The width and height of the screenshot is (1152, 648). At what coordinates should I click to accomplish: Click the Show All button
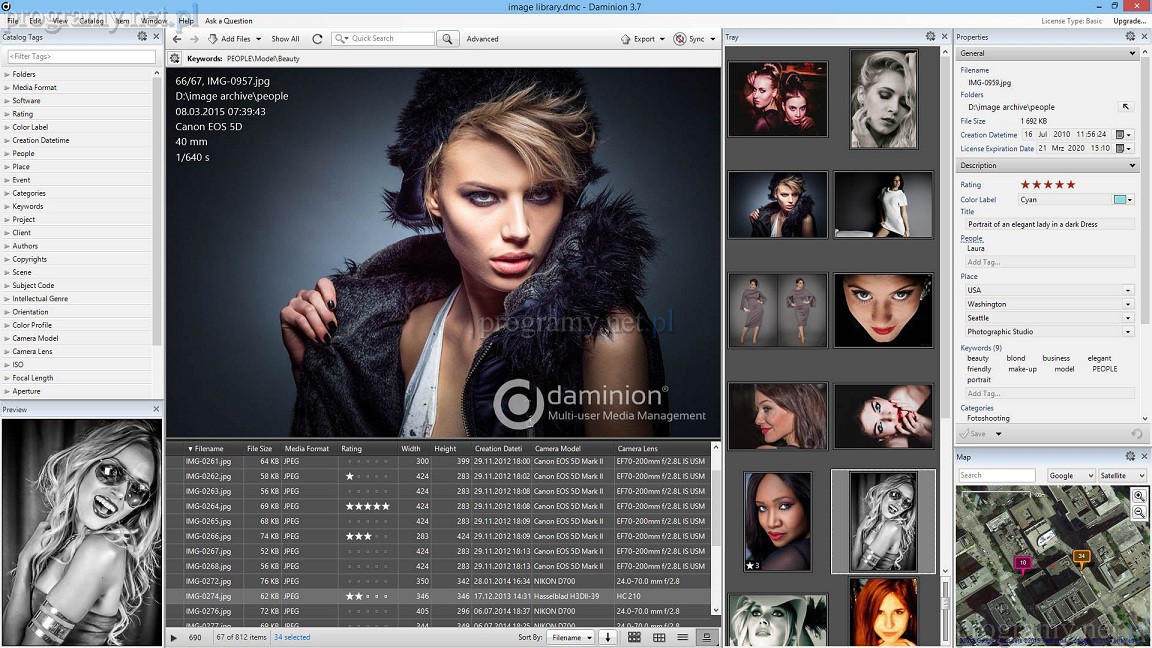(x=285, y=39)
